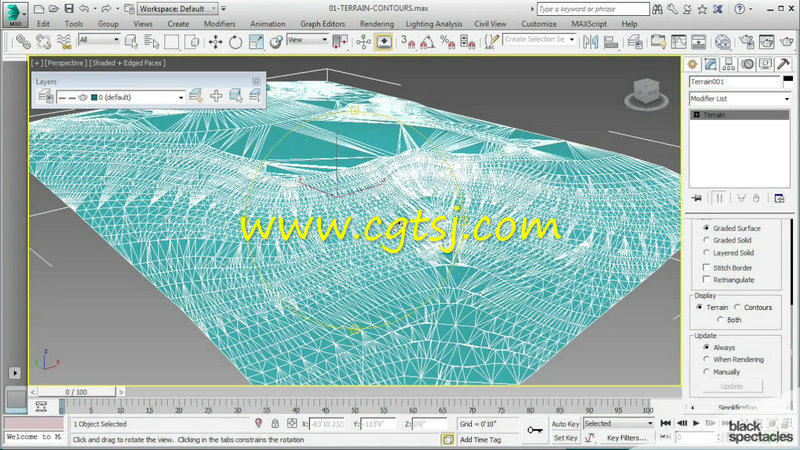This screenshot has height=450, width=800.
Task: Select the Select and Rotate tool
Action: (235, 41)
